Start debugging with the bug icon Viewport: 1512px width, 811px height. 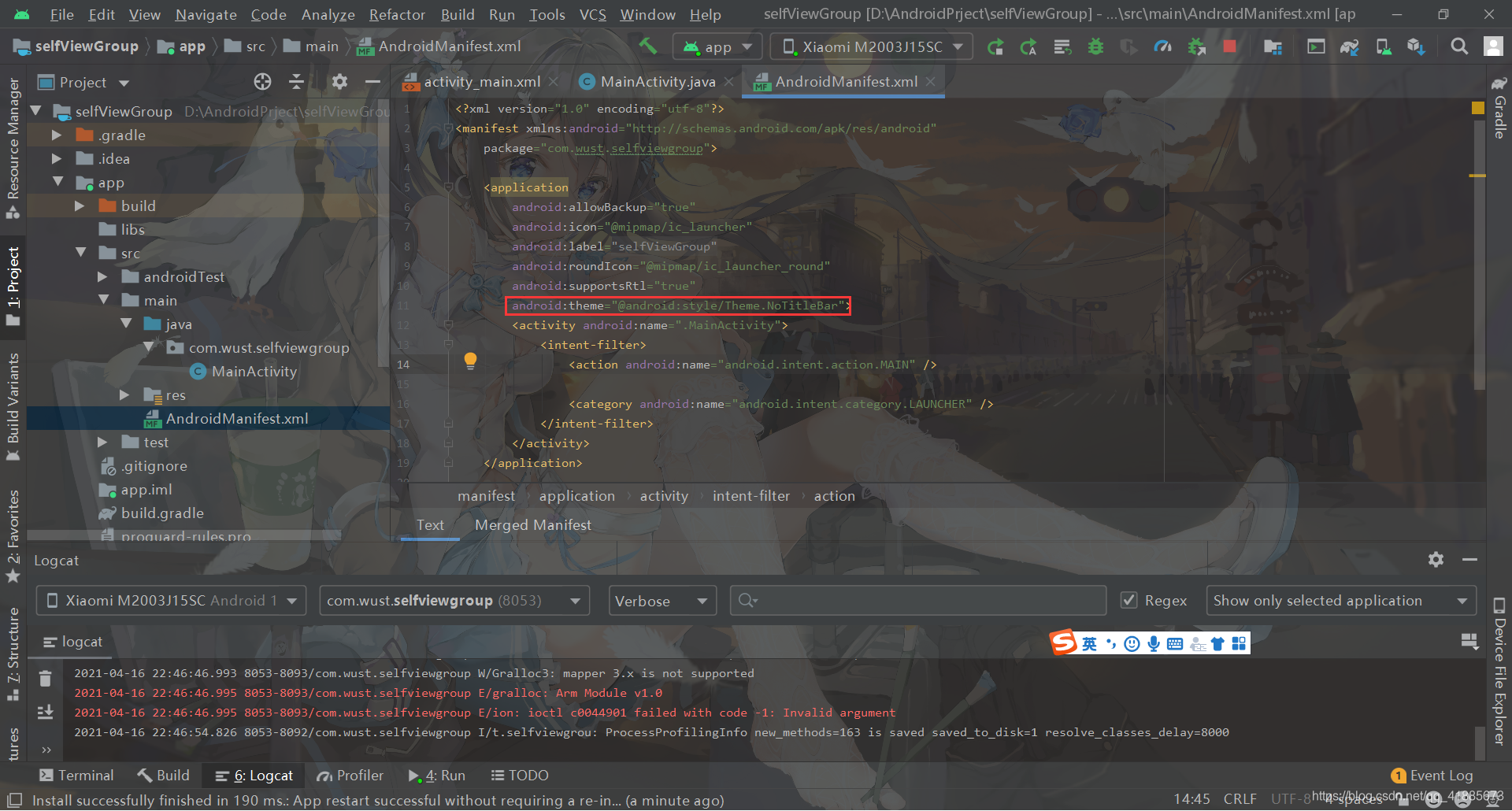coord(1095,46)
